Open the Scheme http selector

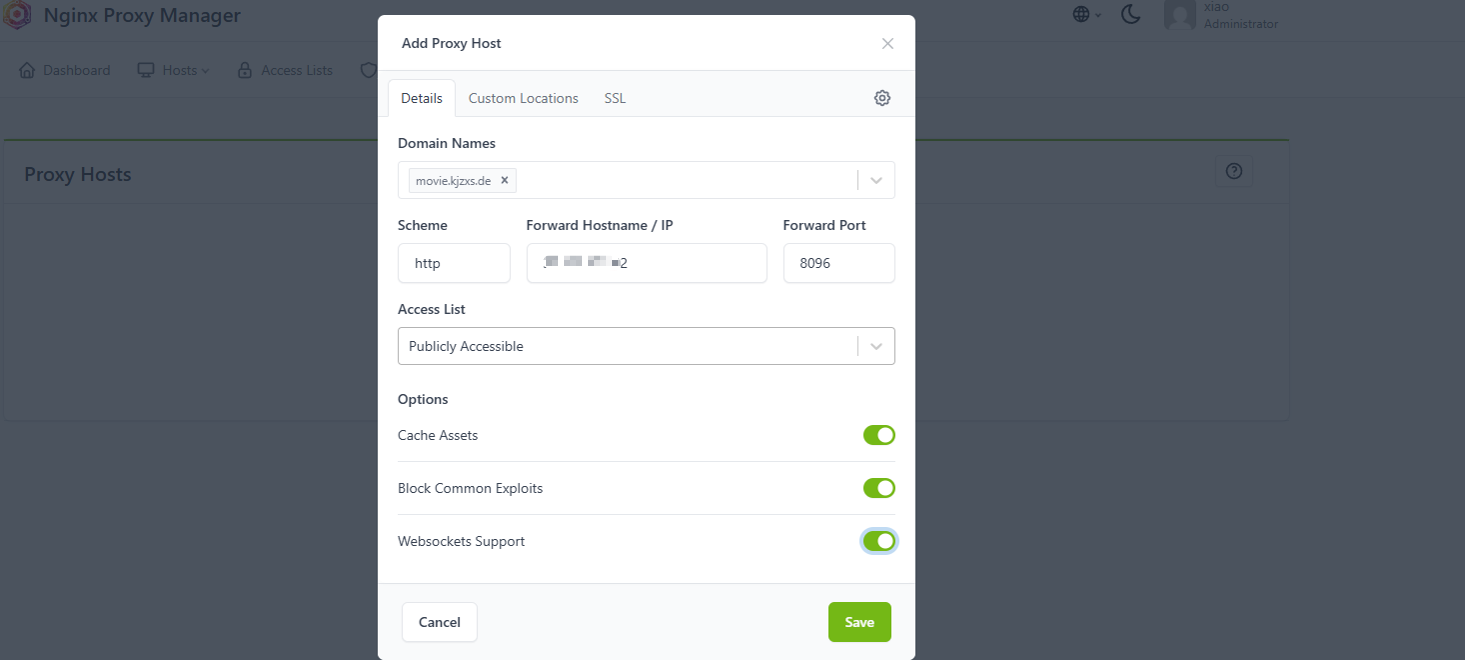click(x=454, y=264)
